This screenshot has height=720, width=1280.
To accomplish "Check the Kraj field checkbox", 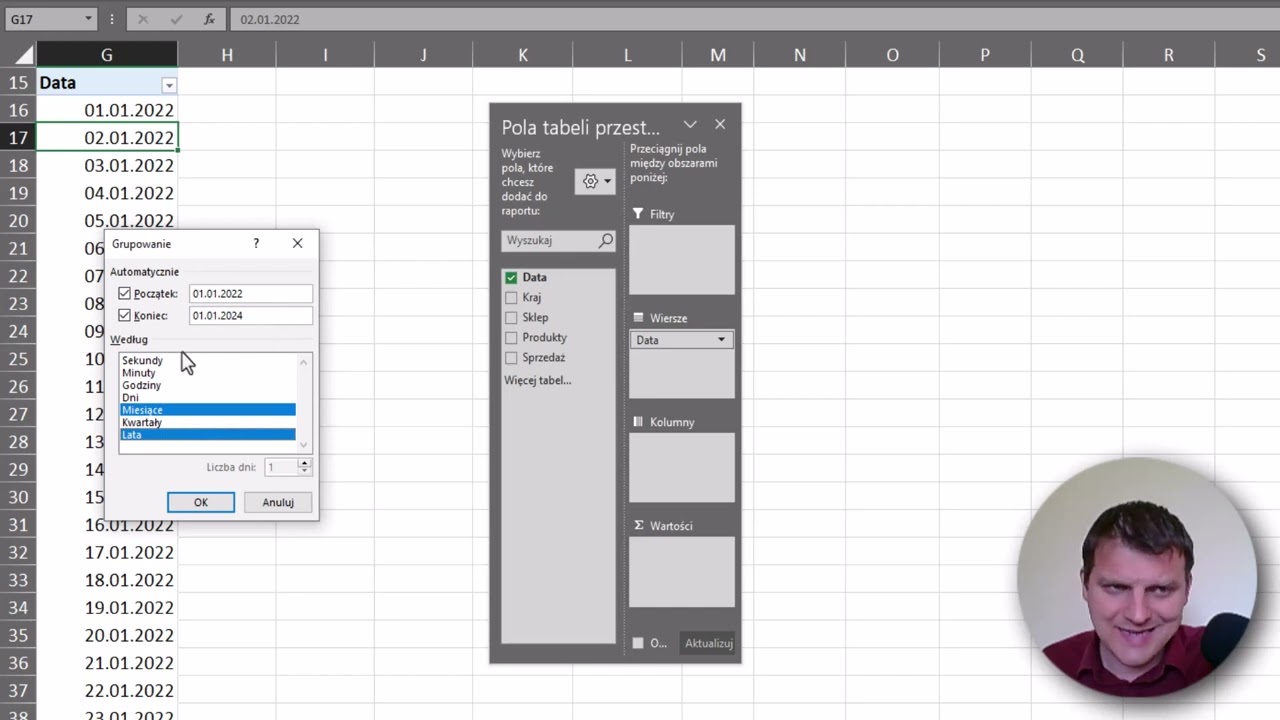I will (511, 297).
